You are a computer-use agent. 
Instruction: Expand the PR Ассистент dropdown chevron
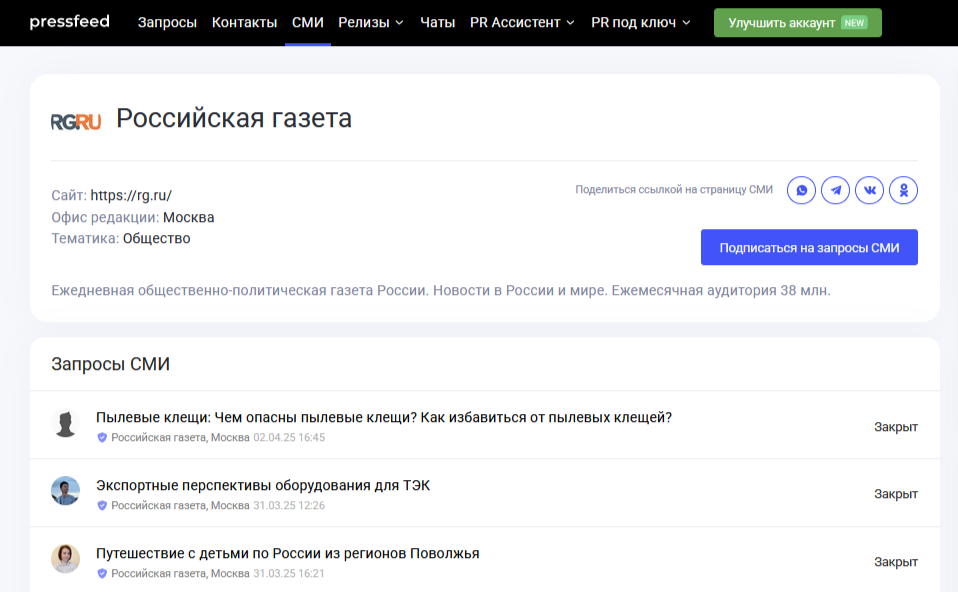coord(571,23)
